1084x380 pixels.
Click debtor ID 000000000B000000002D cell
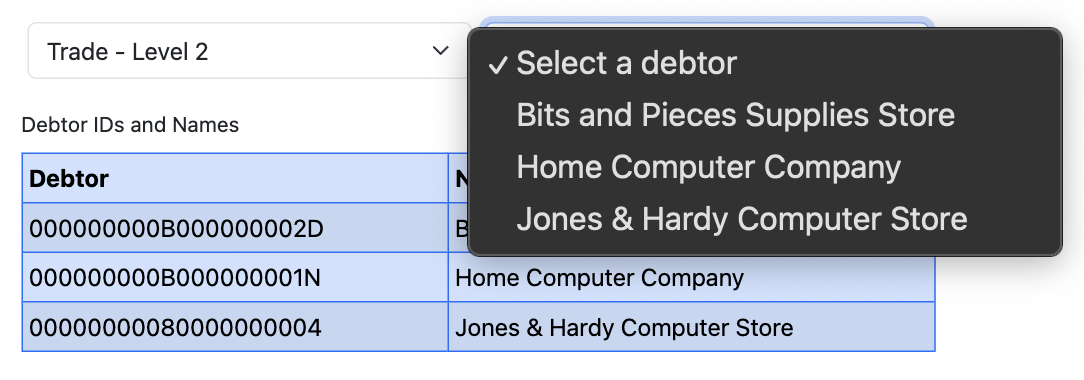coord(235,228)
